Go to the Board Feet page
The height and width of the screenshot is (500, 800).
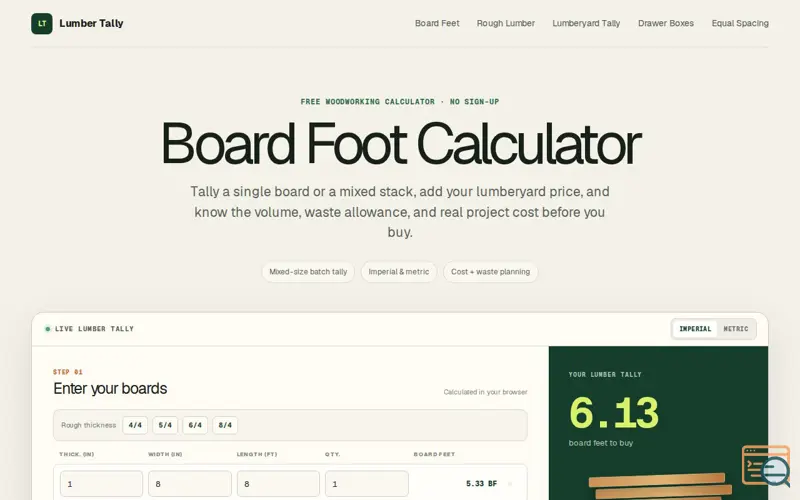[437, 23]
